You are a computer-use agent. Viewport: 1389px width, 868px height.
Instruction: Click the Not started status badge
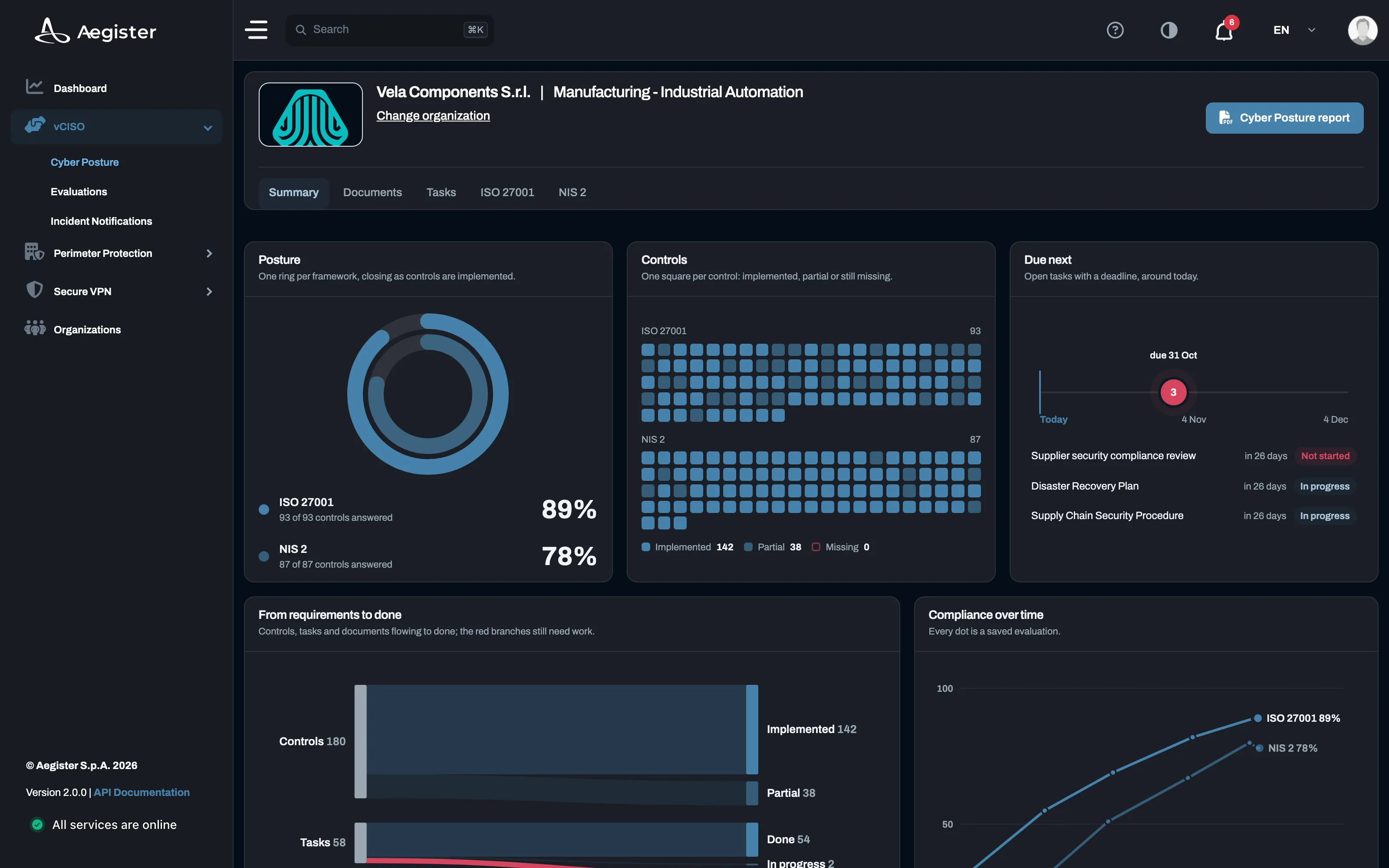(x=1325, y=456)
